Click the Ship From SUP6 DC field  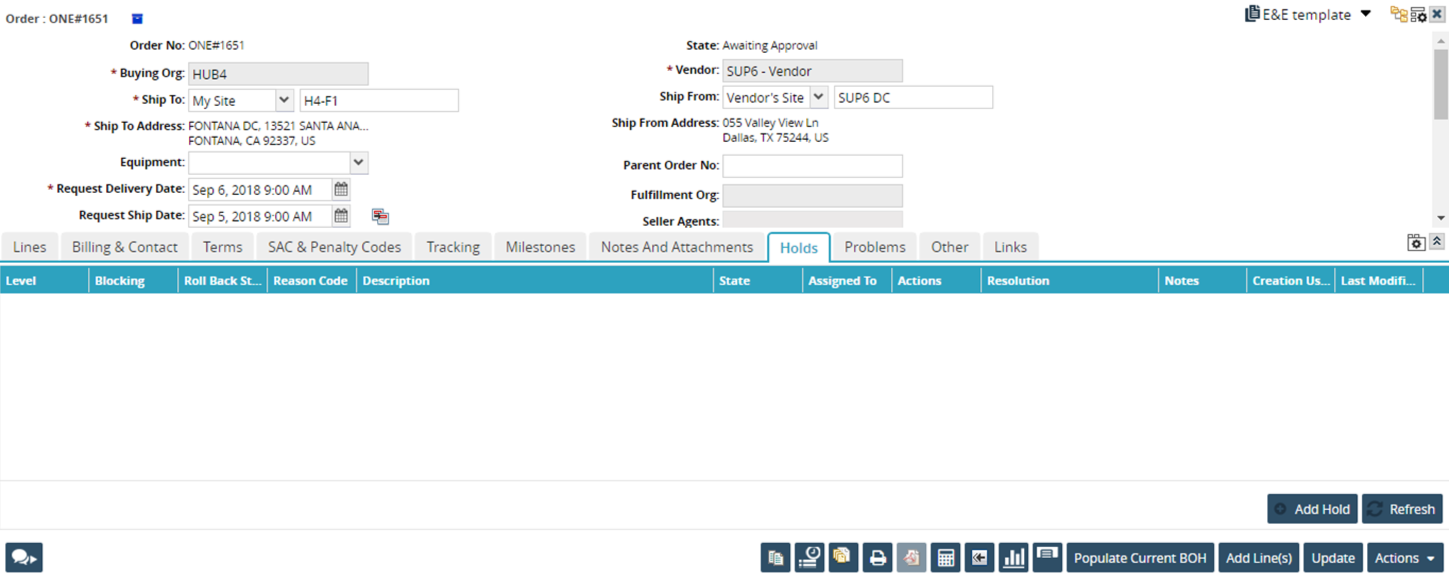913,97
